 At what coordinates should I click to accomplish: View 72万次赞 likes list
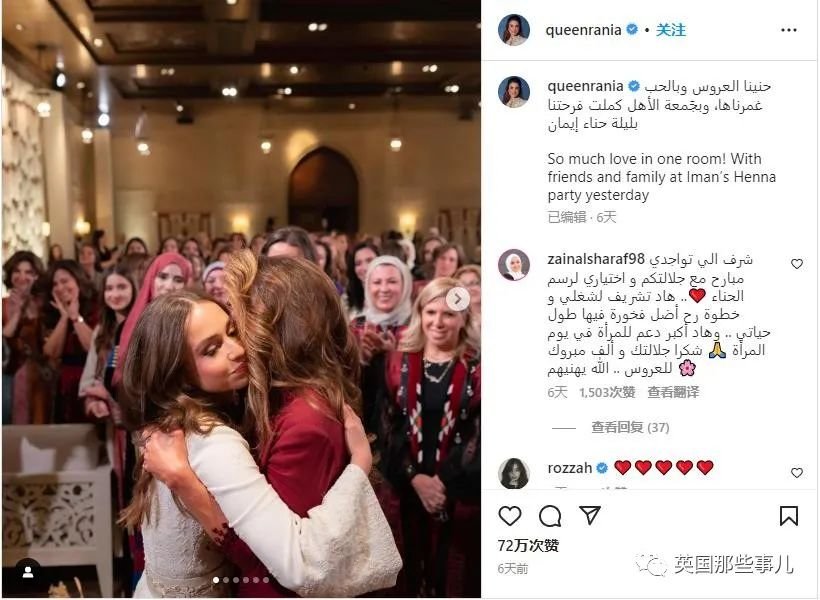[x=528, y=546]
